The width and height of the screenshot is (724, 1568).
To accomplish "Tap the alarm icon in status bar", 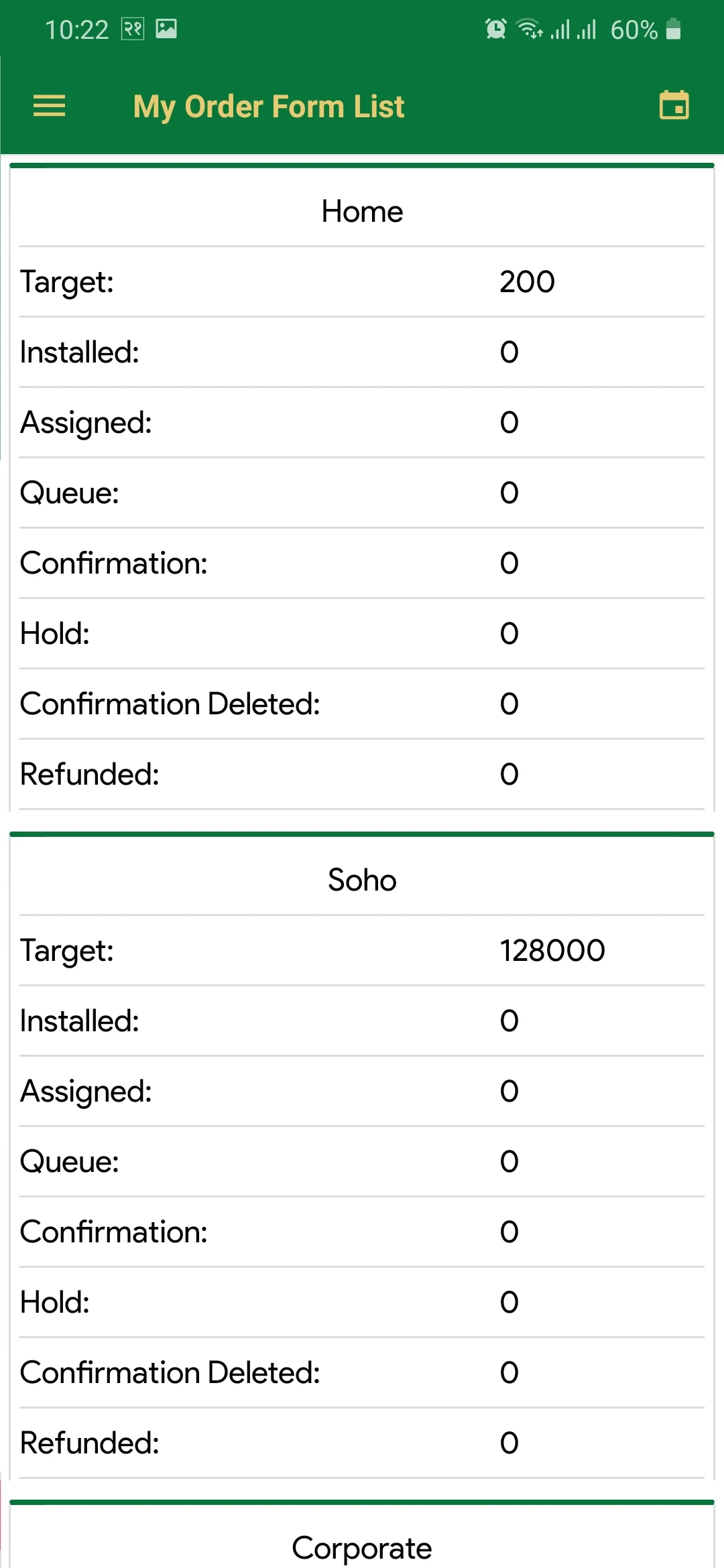I will click(x=496, y=29).
